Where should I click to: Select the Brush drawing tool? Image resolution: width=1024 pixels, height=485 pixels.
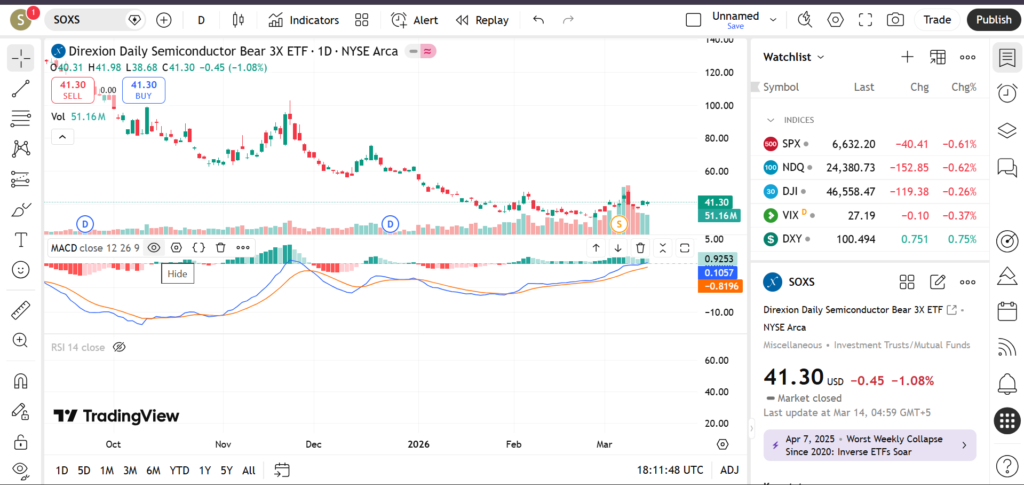click(20, 210)
